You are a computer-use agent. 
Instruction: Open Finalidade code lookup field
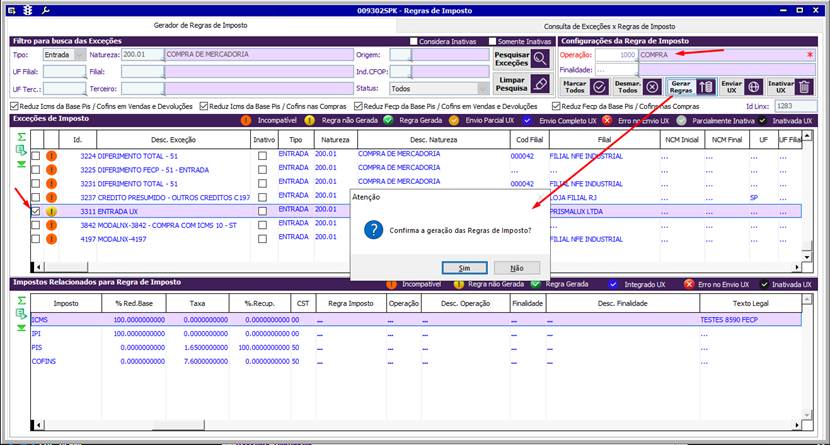coord(616,70)
